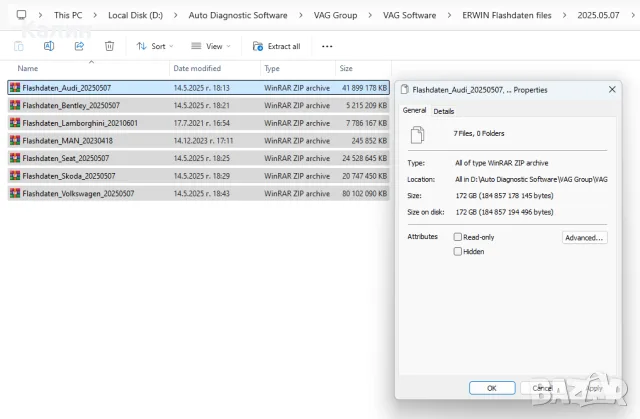
Task: Select the Flashdaten_Skoda_20250507 archive icon
Action: (x=15, y=175)
